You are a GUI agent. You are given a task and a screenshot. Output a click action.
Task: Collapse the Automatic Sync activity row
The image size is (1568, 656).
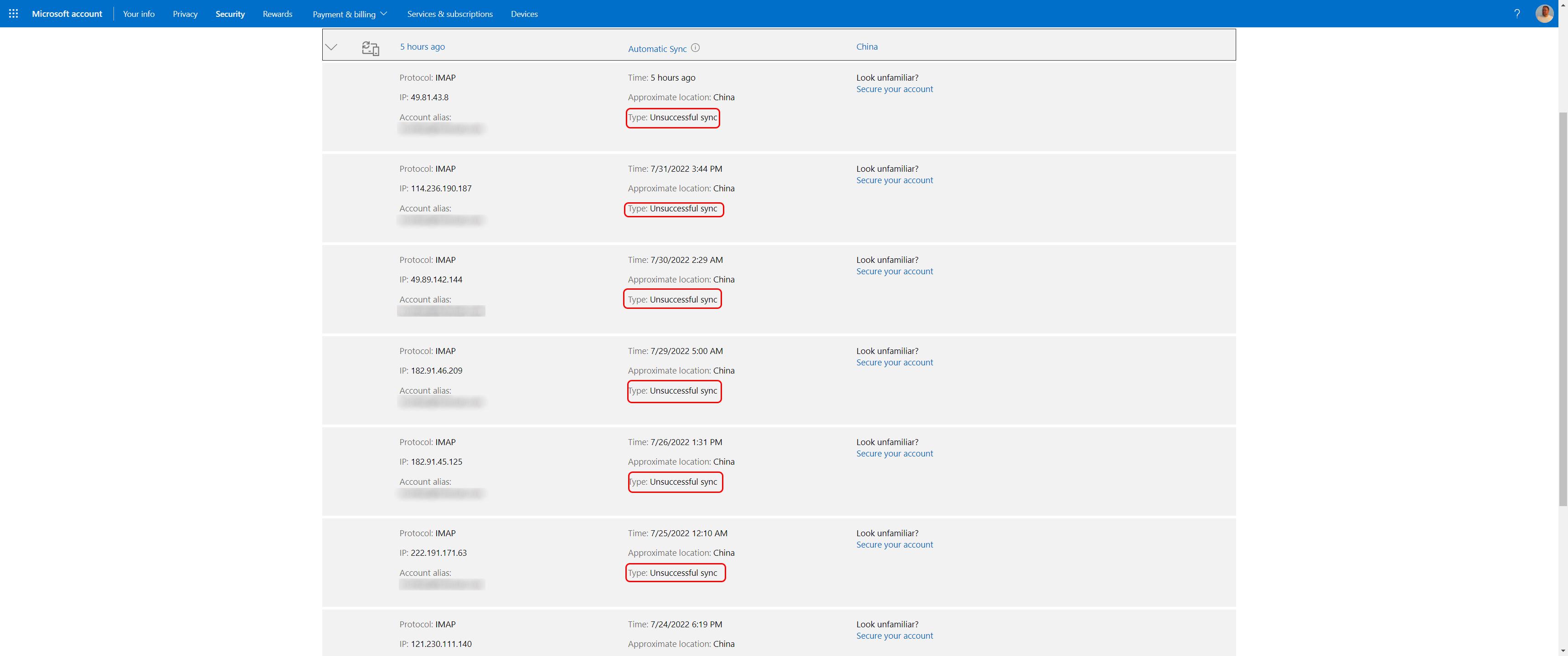(331, 47)
